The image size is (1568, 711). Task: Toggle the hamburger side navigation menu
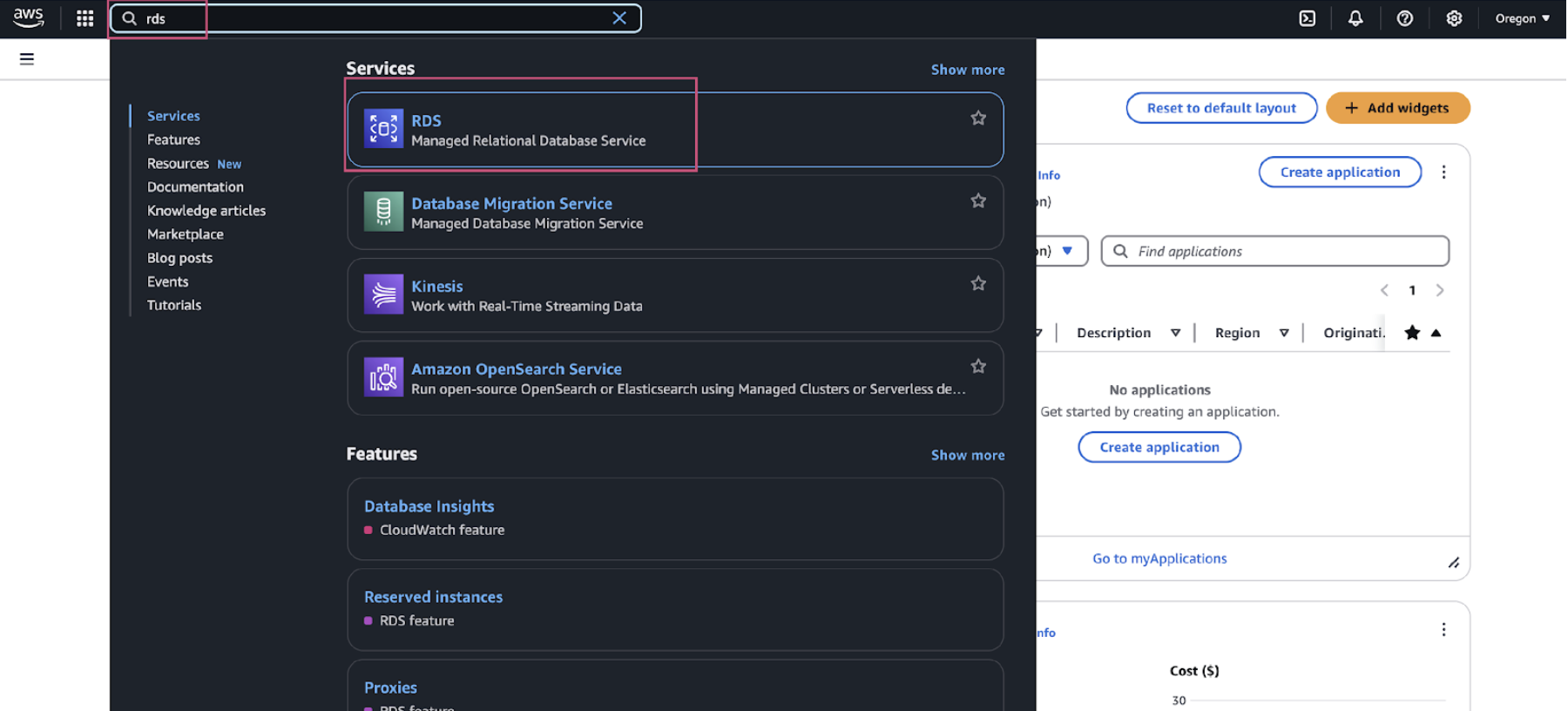(27, 59)
